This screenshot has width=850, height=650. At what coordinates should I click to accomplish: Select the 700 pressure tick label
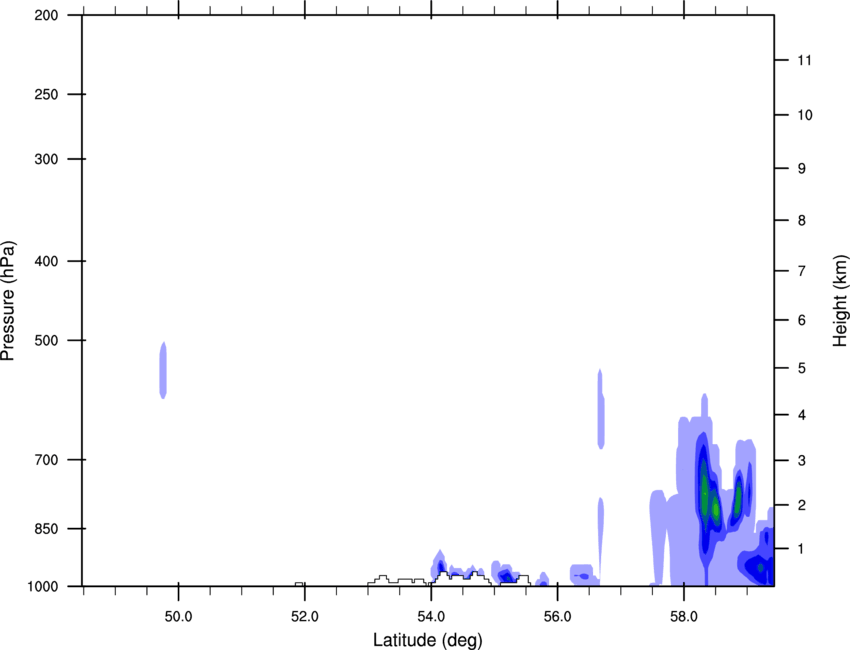(x=46, y=459)
